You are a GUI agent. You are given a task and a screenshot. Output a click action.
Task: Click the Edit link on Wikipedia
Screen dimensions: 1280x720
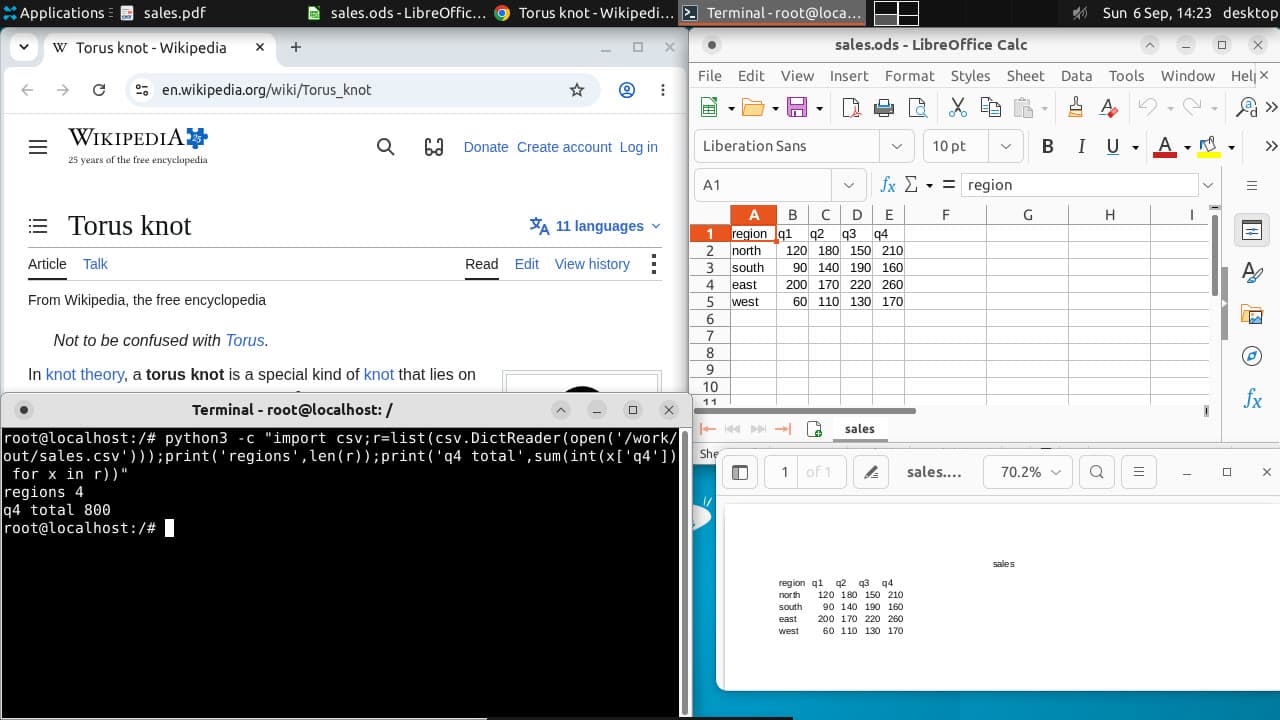pyautogui.click(x=527, y=264)
